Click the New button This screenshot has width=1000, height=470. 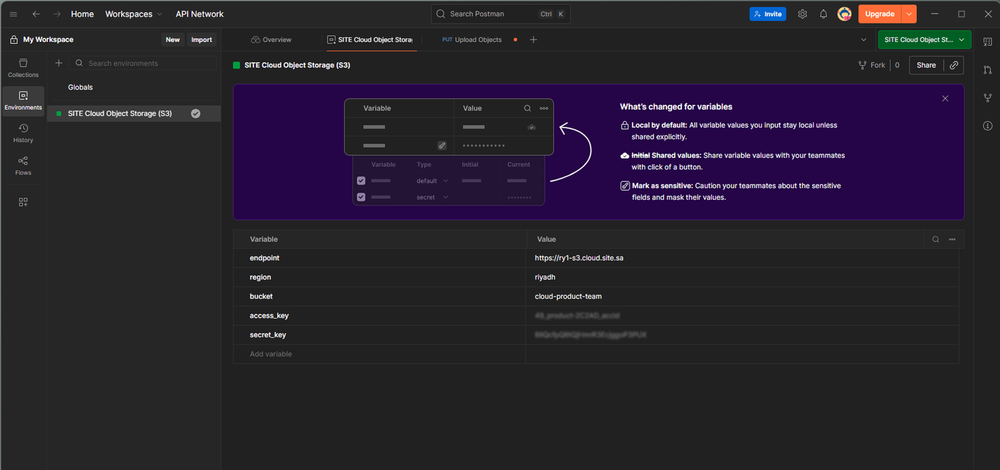[173, 40]
